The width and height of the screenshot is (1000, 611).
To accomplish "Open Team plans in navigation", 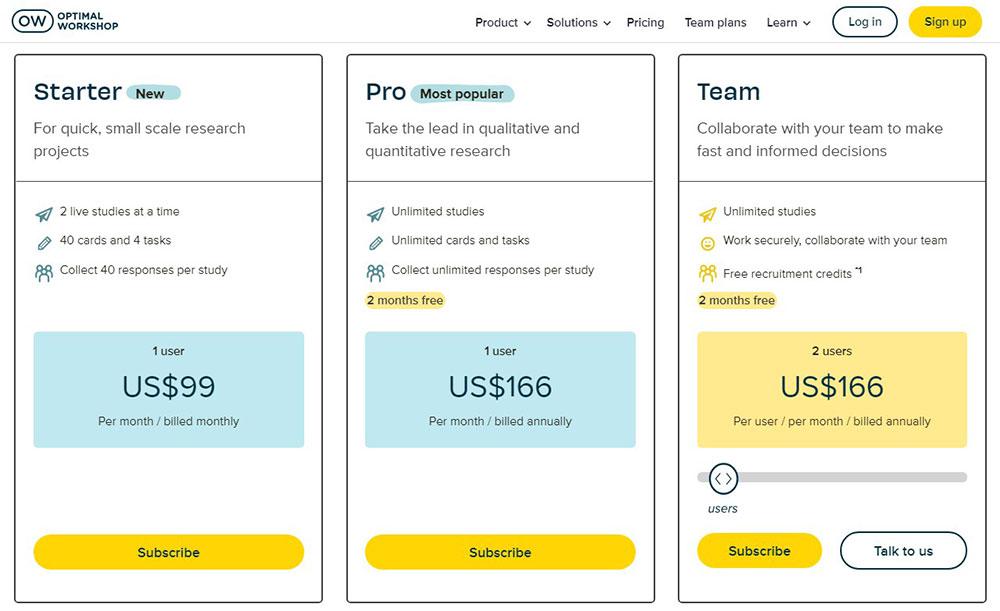I will pos(715,22).
